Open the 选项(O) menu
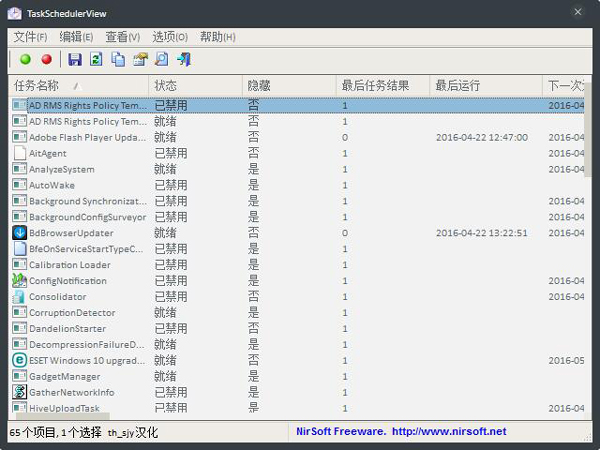600x450 pixels. tap(170, 37)
